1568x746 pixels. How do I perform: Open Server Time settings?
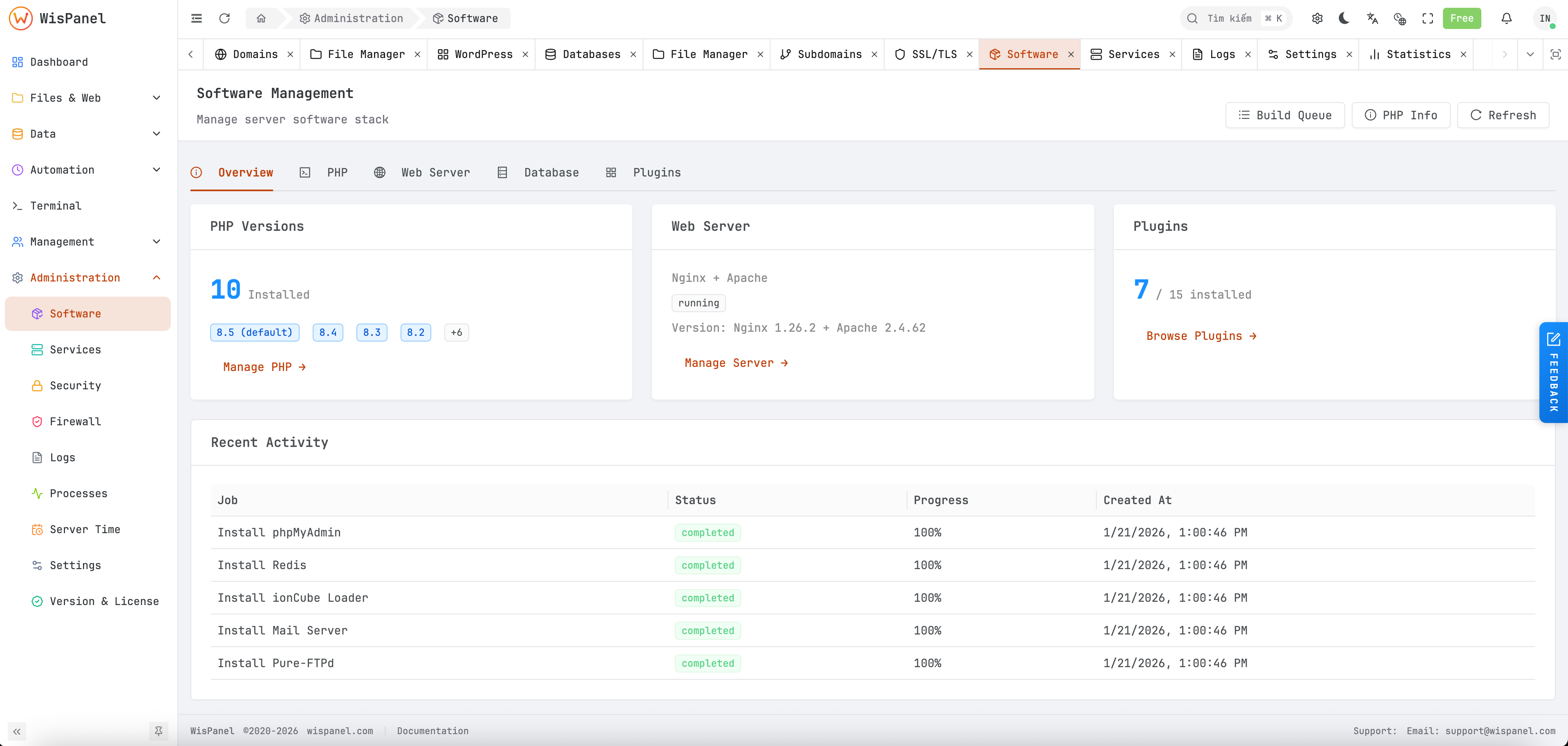pos(85,529)
